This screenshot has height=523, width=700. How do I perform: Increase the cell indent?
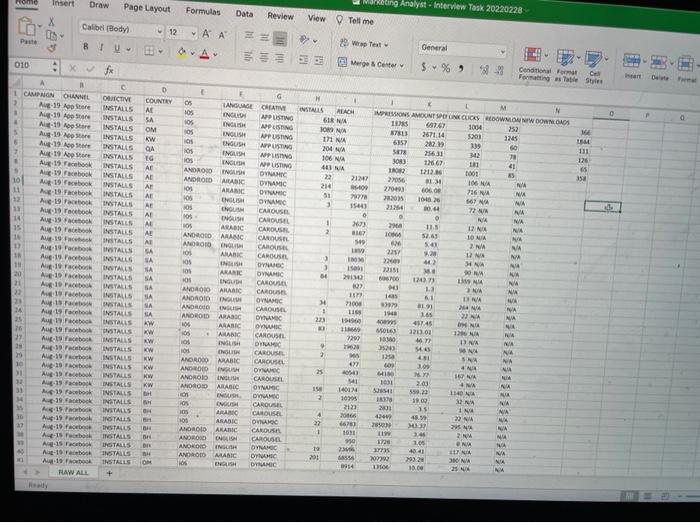pyautogui.click(x=319, y=60)
